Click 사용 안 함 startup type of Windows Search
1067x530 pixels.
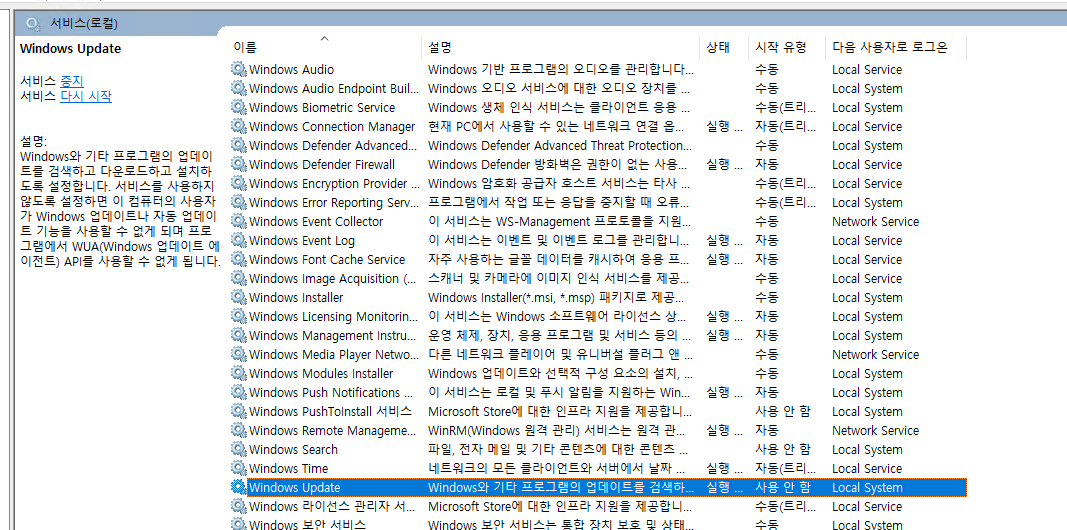783,450
